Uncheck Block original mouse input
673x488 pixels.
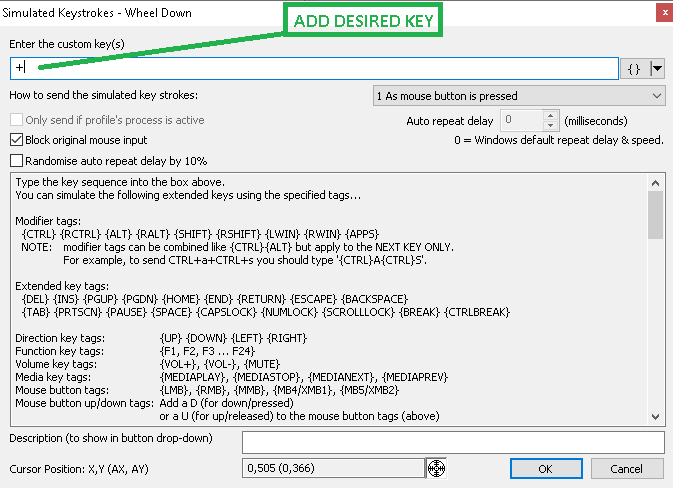pos(79,140)
